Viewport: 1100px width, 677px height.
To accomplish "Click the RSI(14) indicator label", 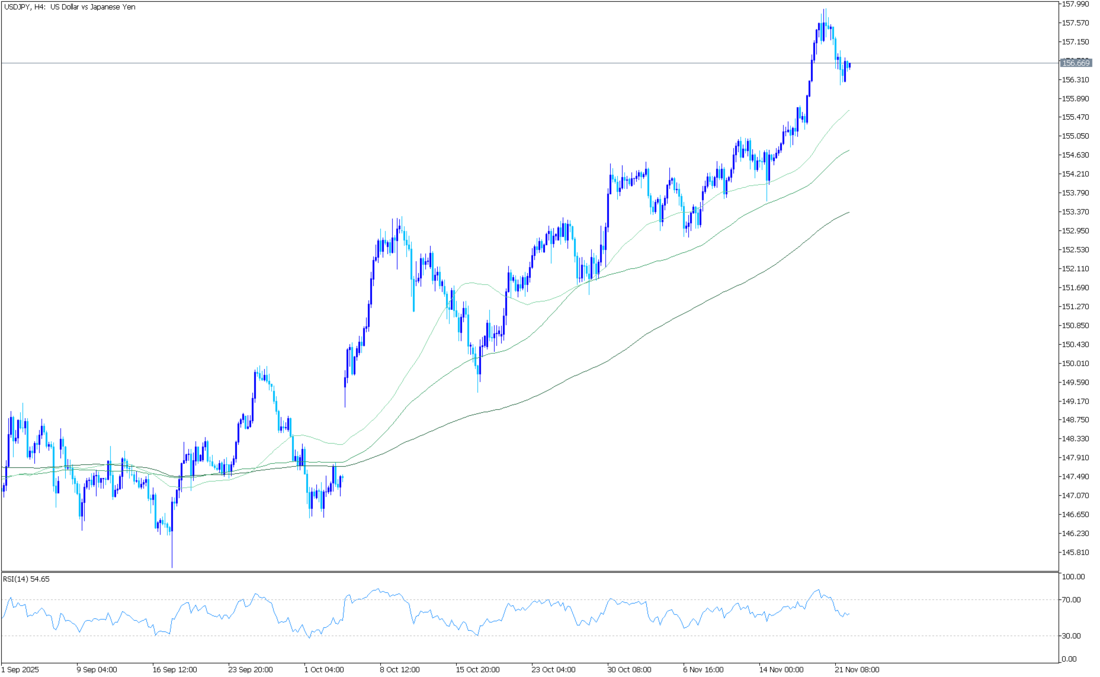I will click(x=27, y=579).
